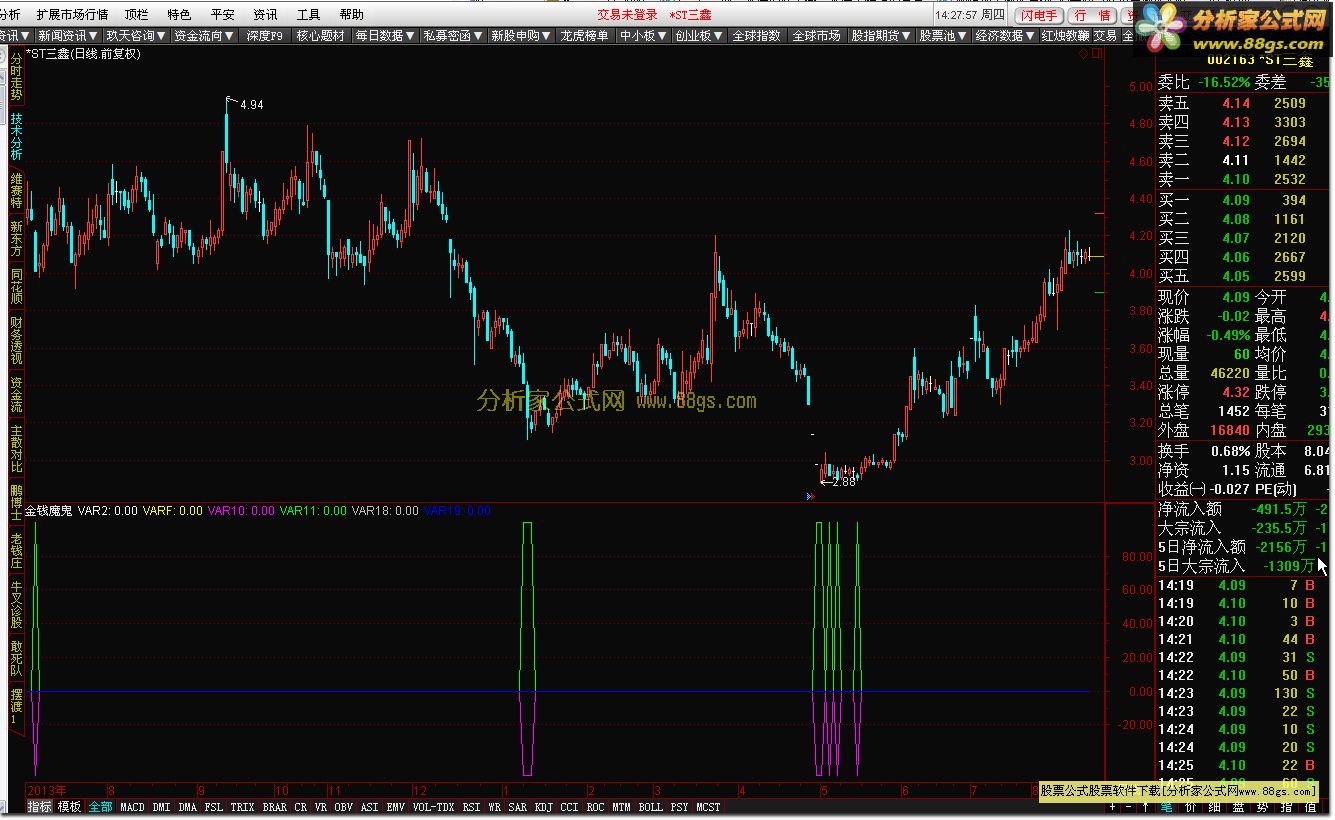Select the 技术分析 side tab
Viewport: 1335px width, 820px height.
point(16,136)
